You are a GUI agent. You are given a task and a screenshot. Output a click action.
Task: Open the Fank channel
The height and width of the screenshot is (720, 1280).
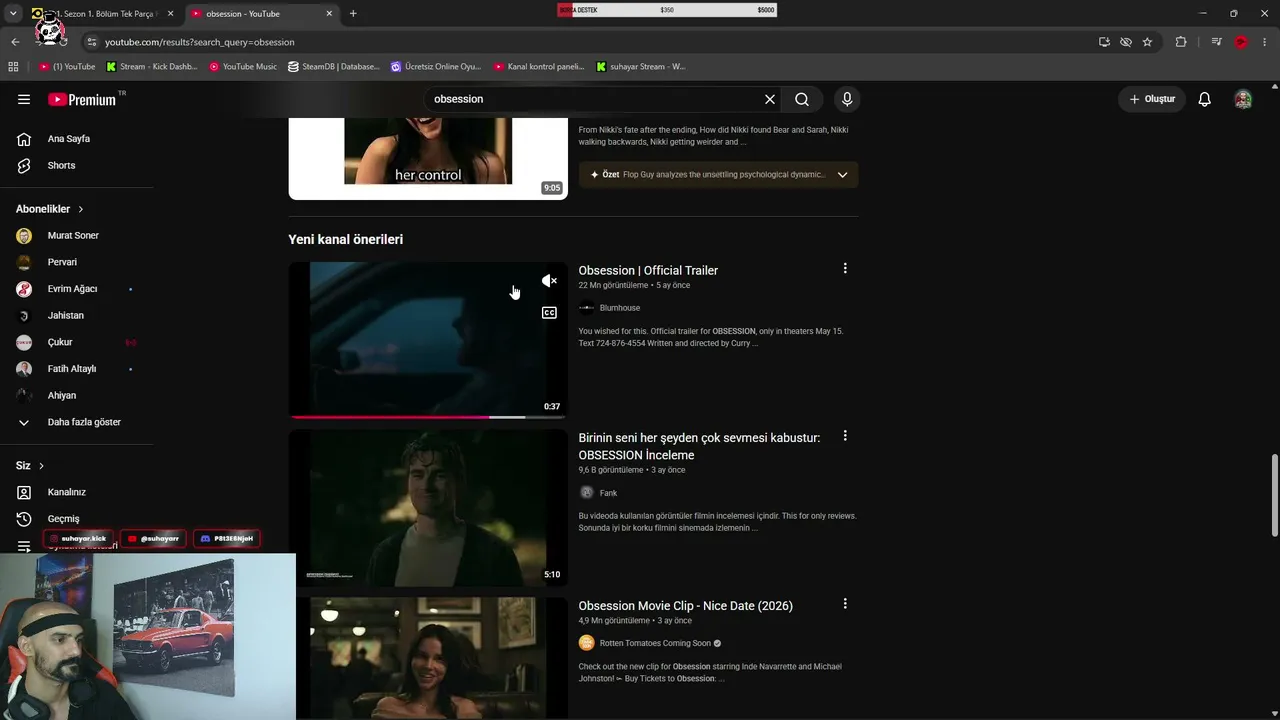(608, 493)
